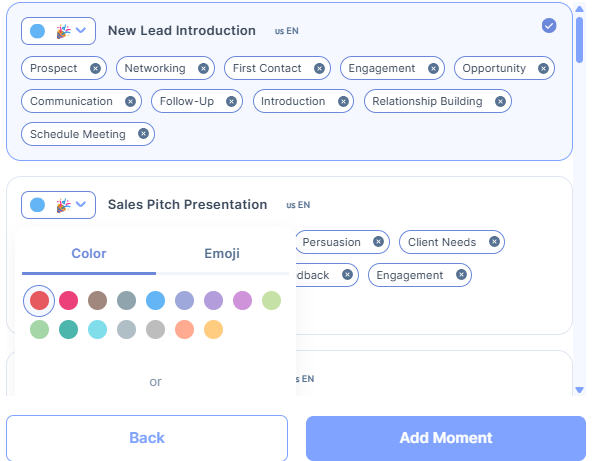
Task: Remove the Networking tag
Action: coord(203,68)
